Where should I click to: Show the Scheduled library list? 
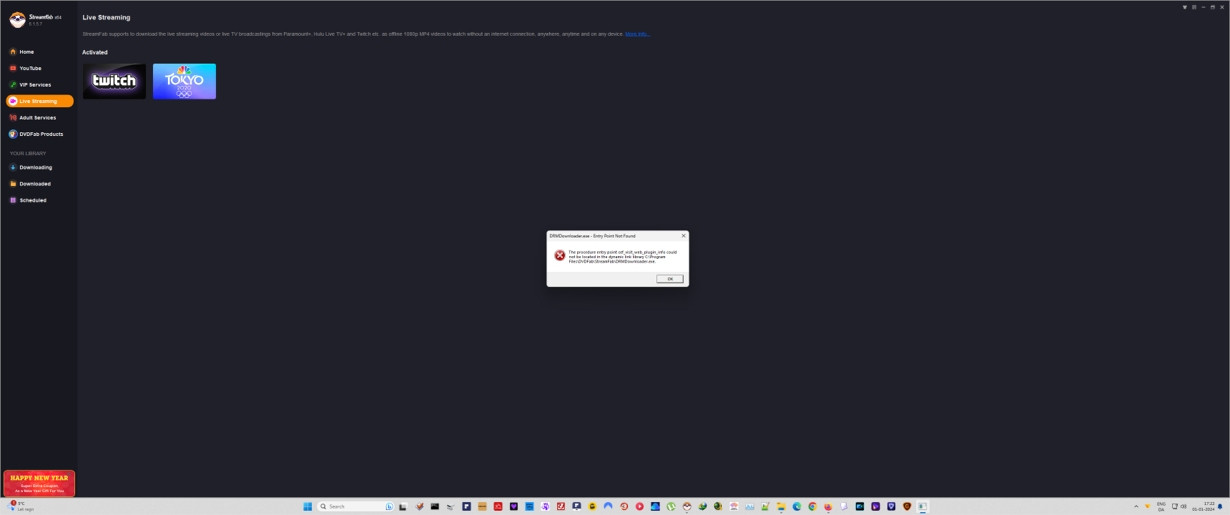[x=32, y=200]
